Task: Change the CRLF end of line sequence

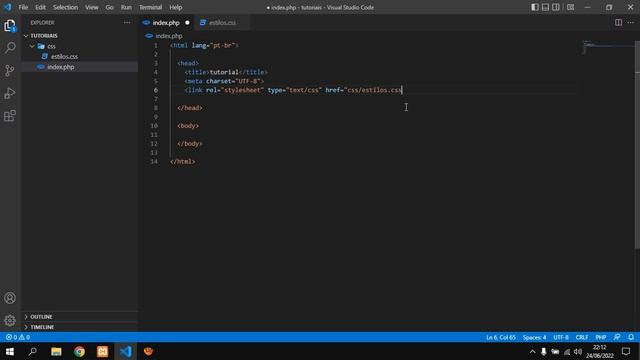Action: [582, 337]
